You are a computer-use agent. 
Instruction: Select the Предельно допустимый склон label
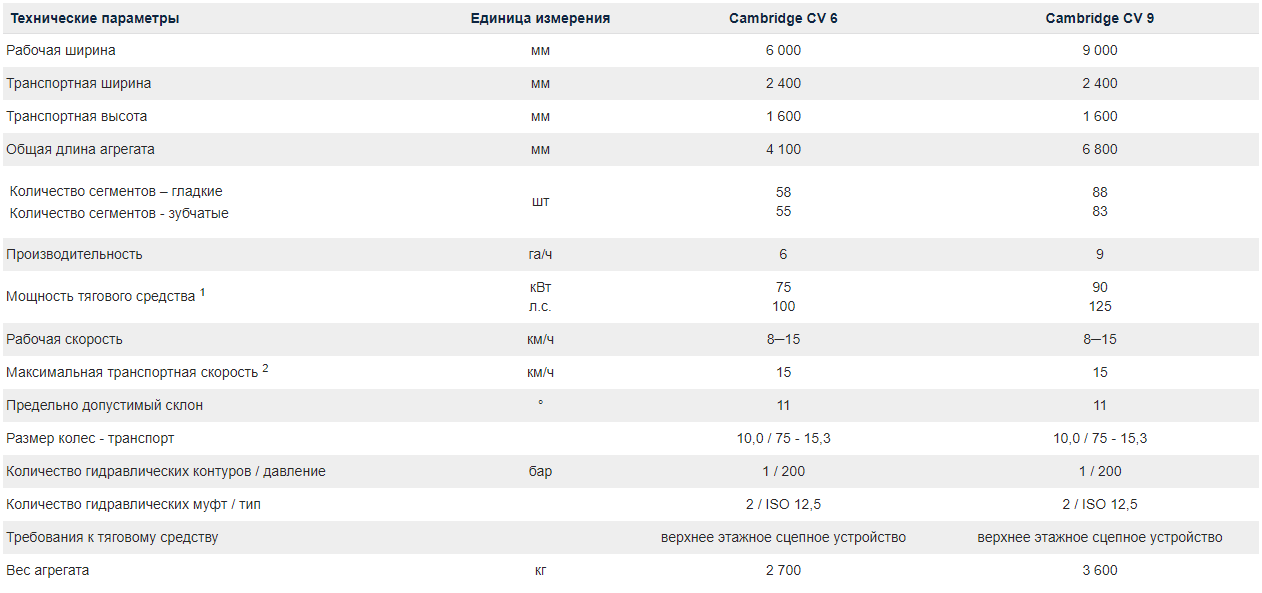click(105, 405)
